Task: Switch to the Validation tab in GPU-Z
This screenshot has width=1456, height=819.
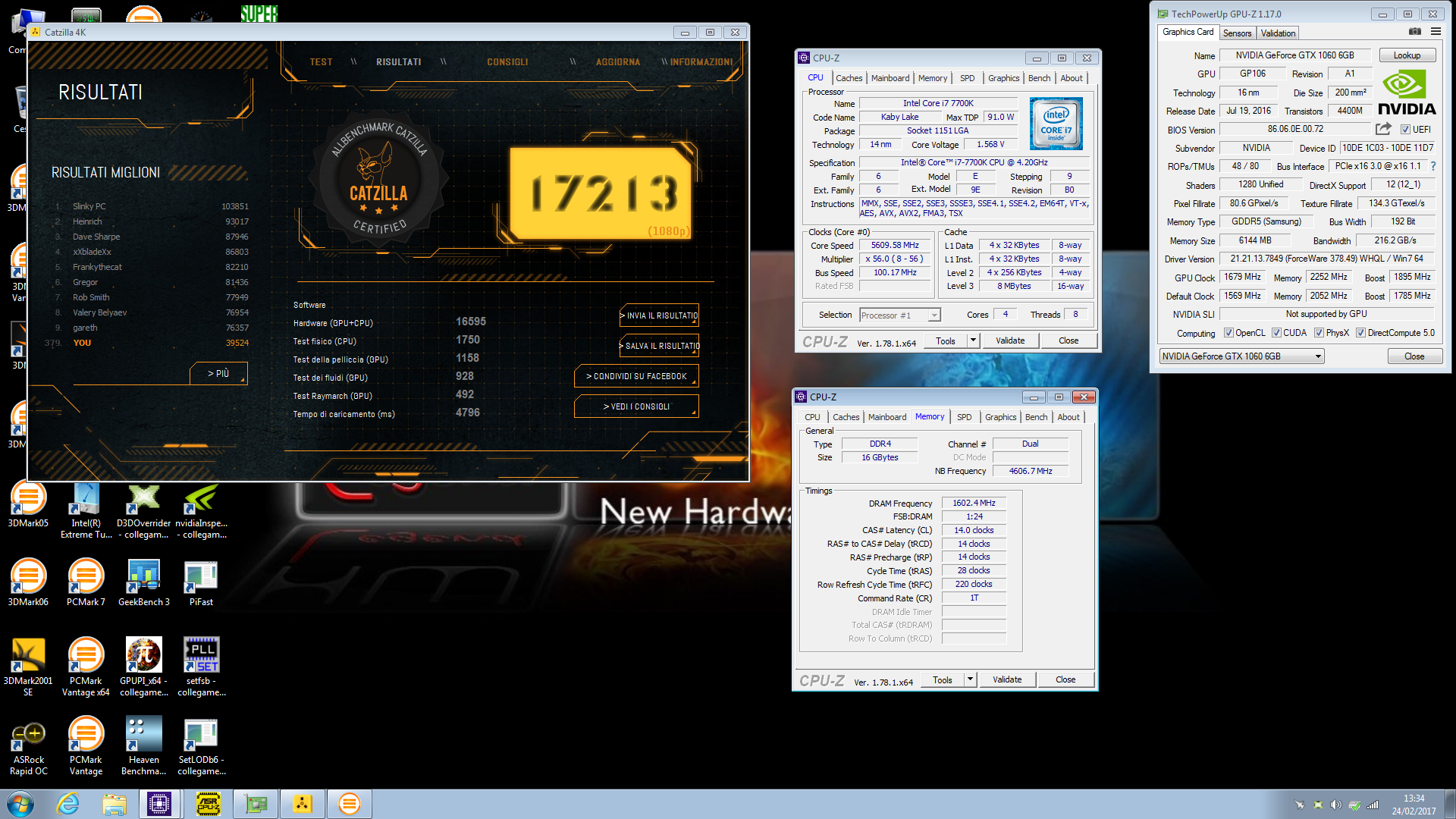Action: [x=1278, y=33]
